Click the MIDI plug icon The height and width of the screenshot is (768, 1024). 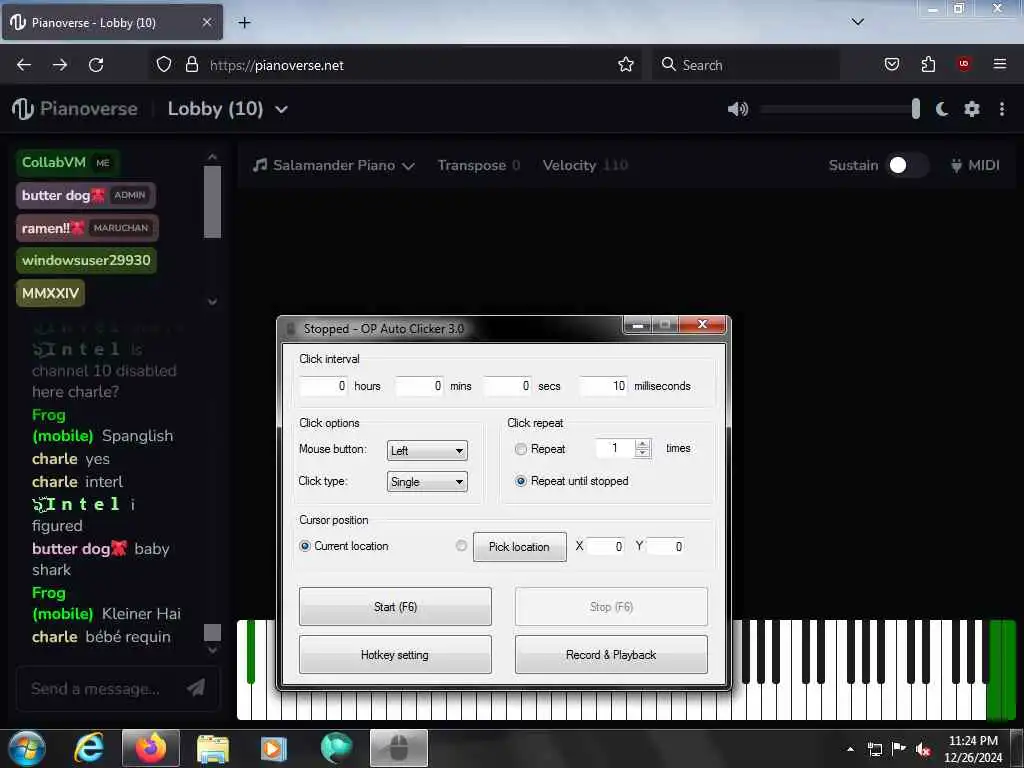[956, 165]
